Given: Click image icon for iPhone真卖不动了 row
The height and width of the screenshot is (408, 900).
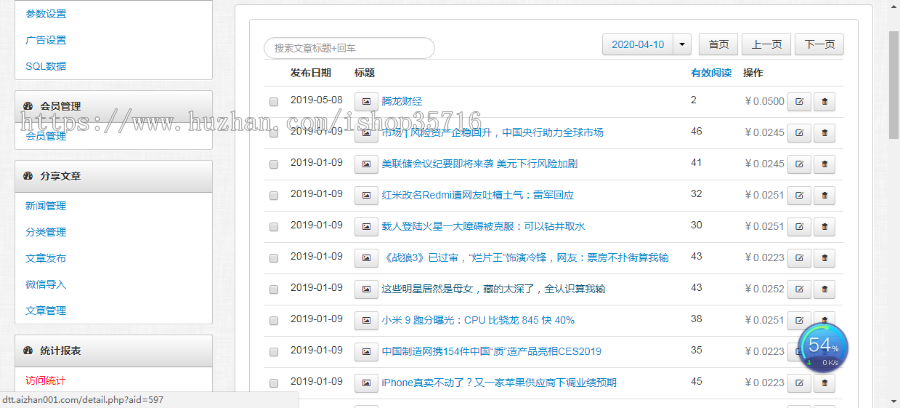Looking at the screenshot, I should pos(366,383).
